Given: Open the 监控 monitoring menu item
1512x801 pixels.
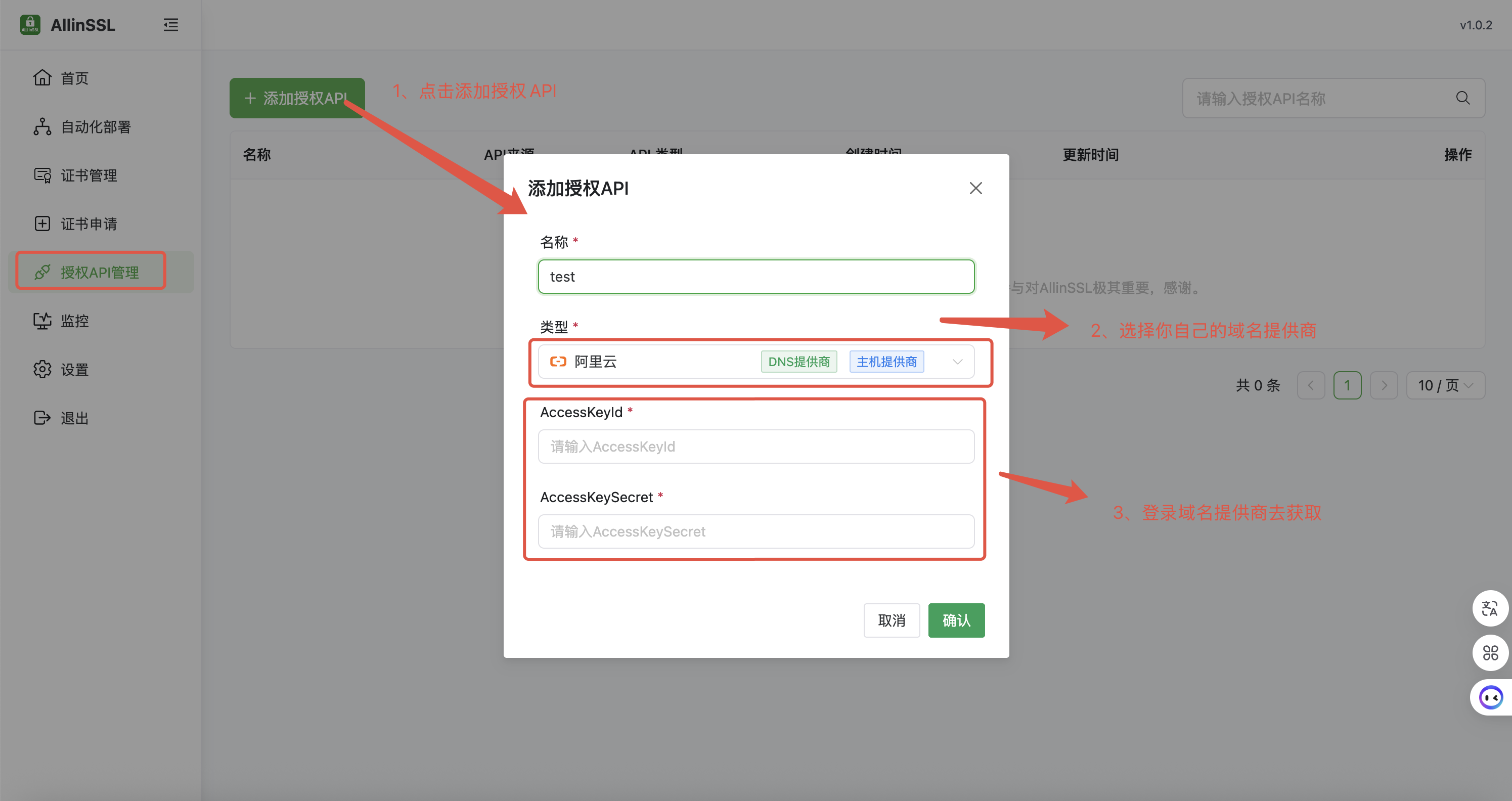Looking at the screenshot, I should click(x=74, y=321).
